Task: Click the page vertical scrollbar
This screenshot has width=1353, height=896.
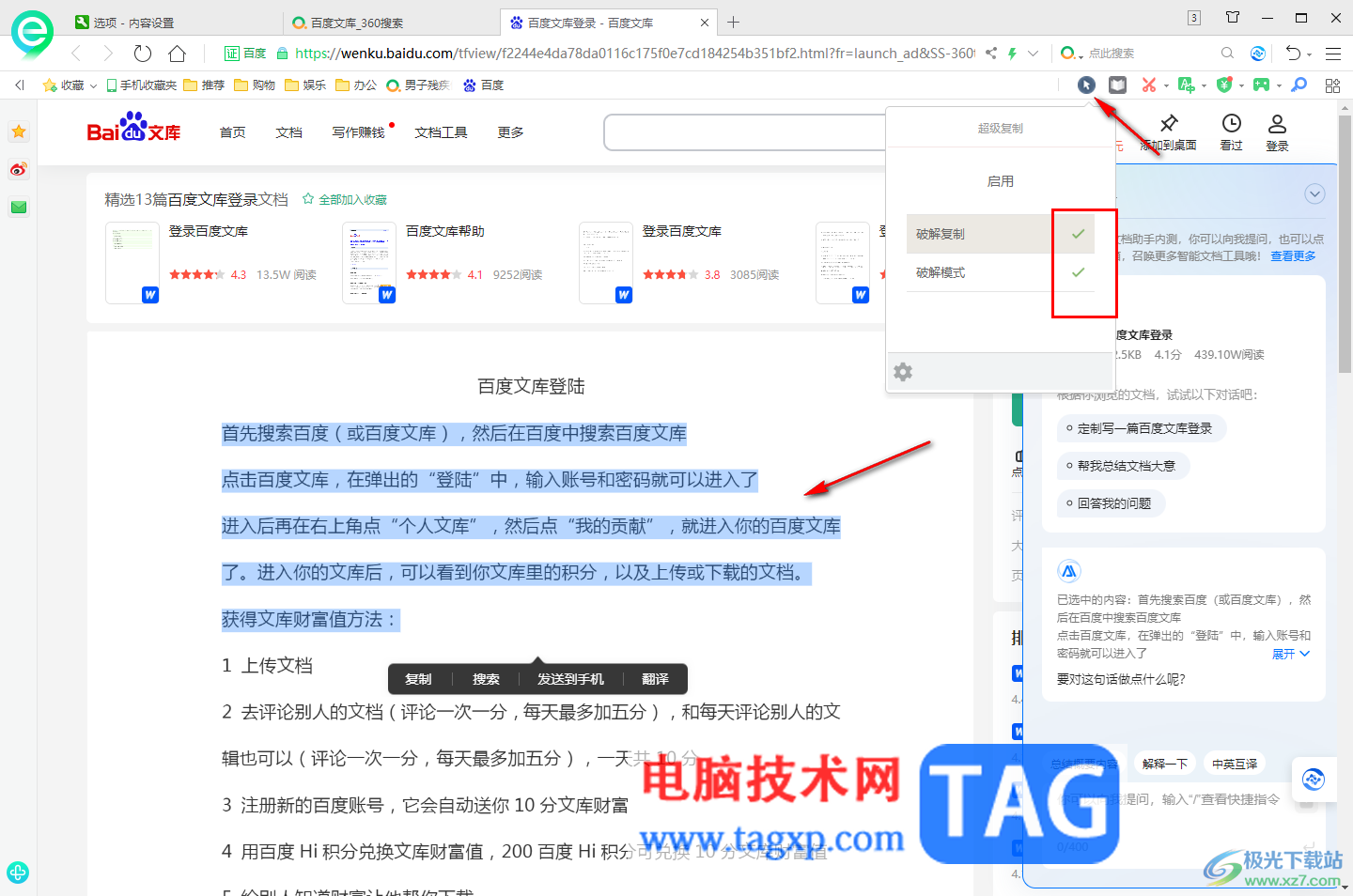Action: pyautogui.click(x=1345, y=244)
